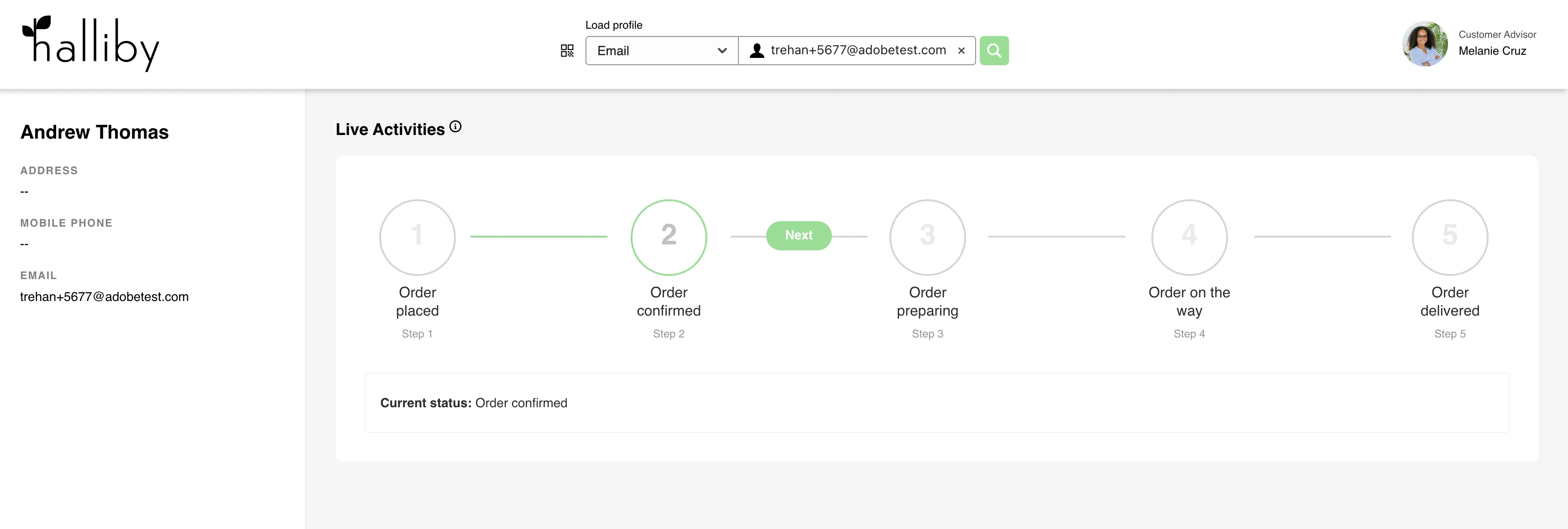
Task: Select step 4 Order on the way circle
Action: [x=1189, y=237]
